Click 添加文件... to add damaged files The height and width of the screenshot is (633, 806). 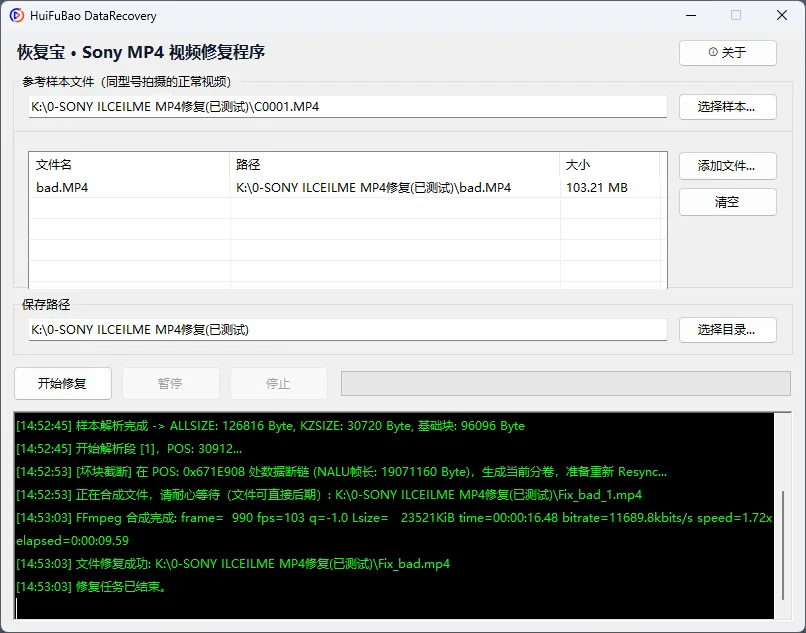727,166
